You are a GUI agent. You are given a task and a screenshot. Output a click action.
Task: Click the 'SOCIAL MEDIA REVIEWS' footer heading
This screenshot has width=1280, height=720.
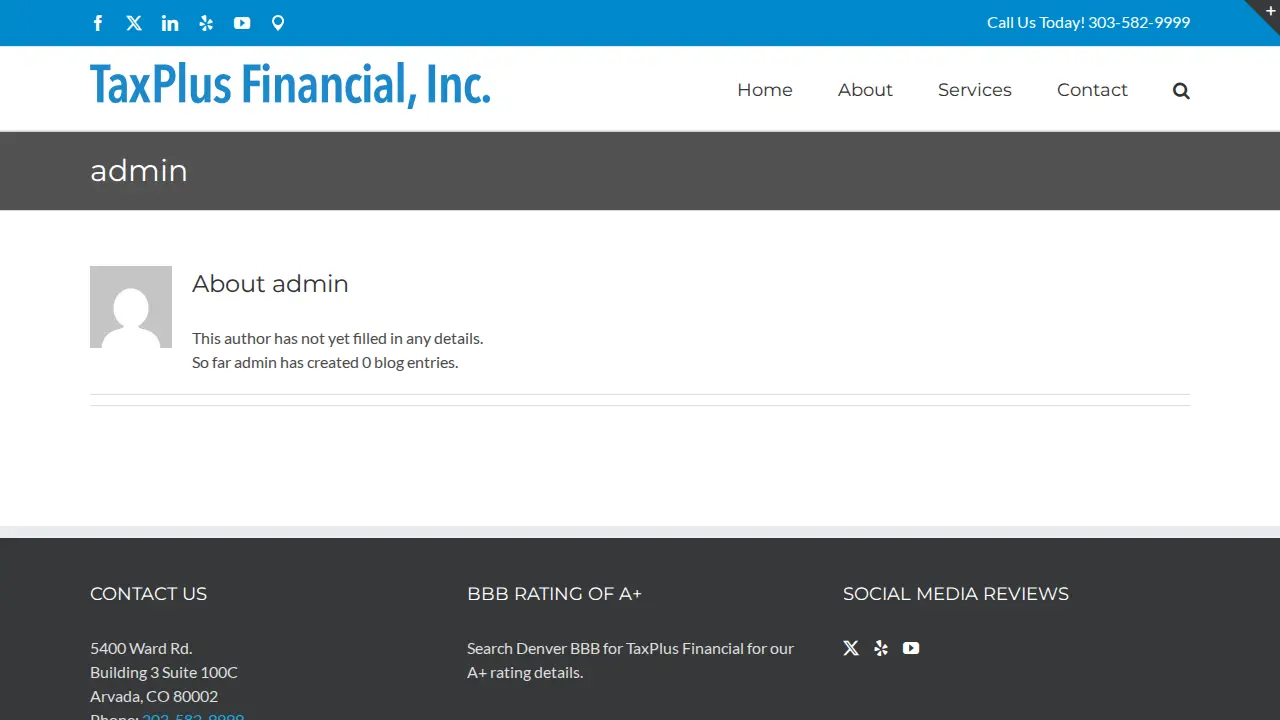(x=956, y=594)
